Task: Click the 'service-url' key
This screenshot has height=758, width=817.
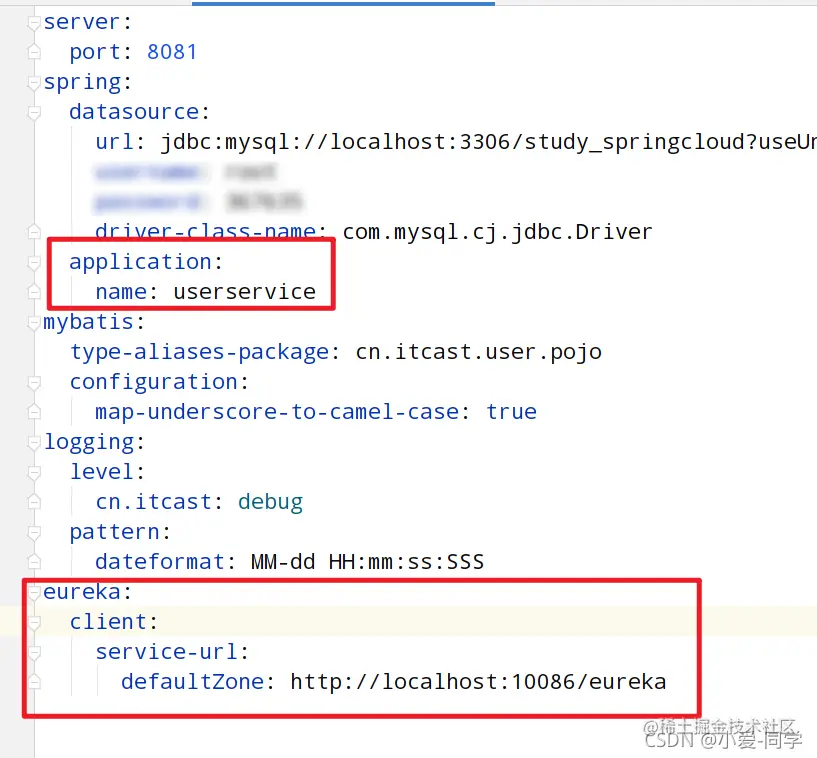Action: (x=166, y=652)
